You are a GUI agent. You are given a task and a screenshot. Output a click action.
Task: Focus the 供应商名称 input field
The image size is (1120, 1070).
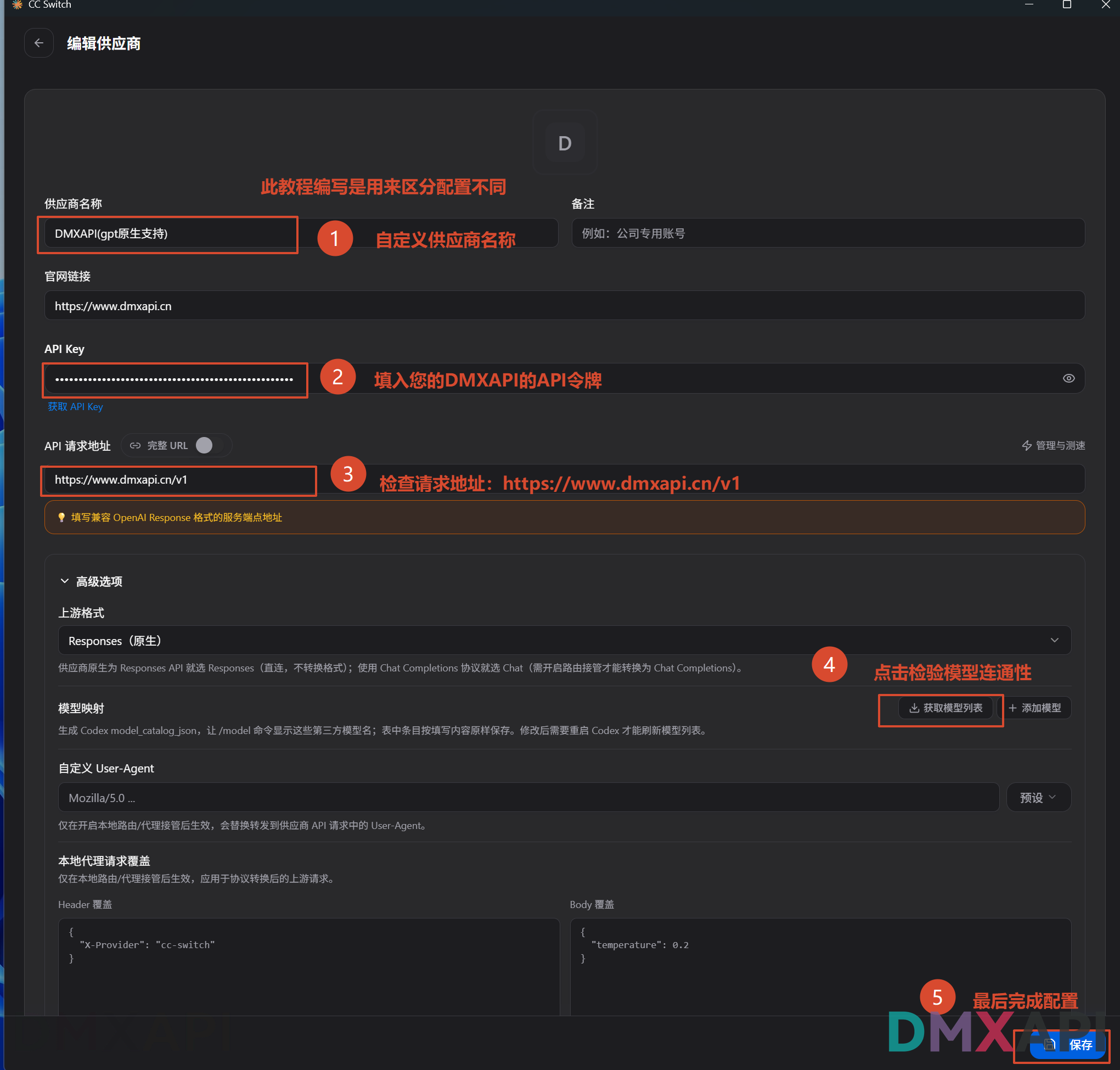point(301,233)
